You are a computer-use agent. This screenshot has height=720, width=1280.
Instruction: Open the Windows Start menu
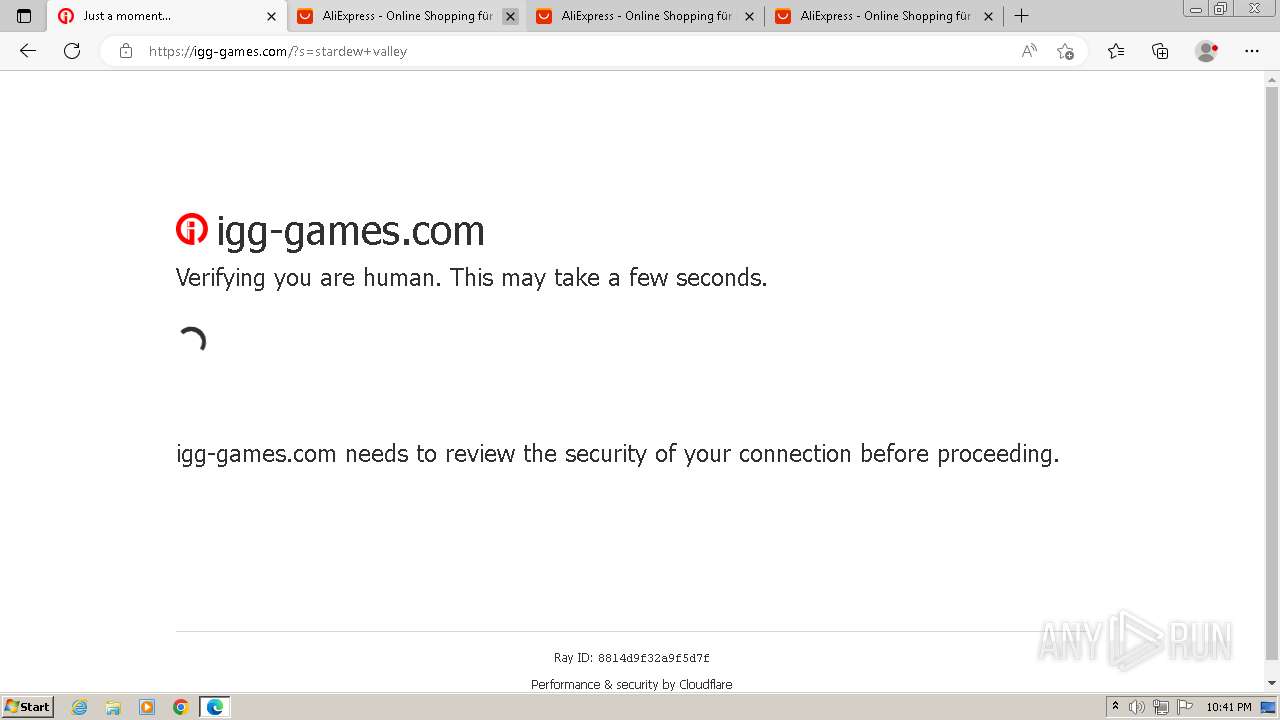(28, 706)
